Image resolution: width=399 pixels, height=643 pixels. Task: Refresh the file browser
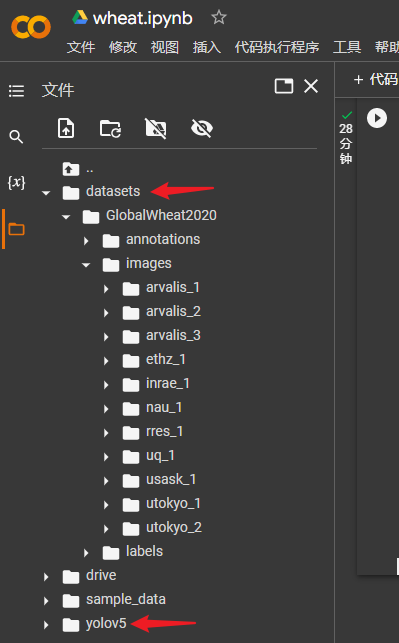tap(110, 128)
